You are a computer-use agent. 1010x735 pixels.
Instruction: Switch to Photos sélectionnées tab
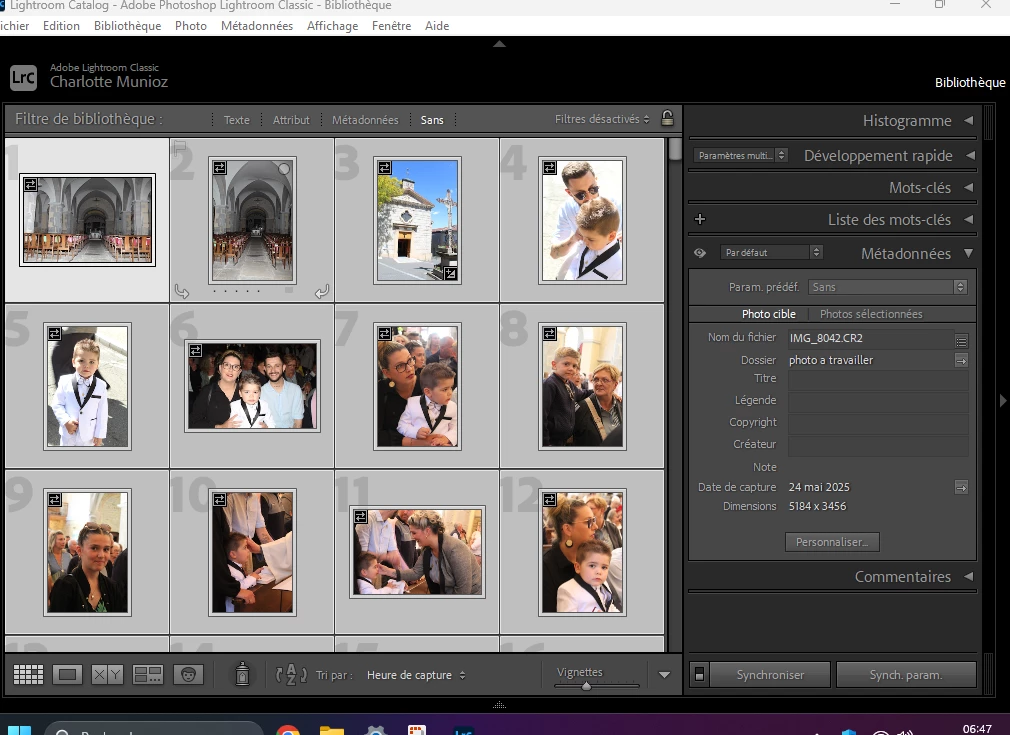pos(871,314)
